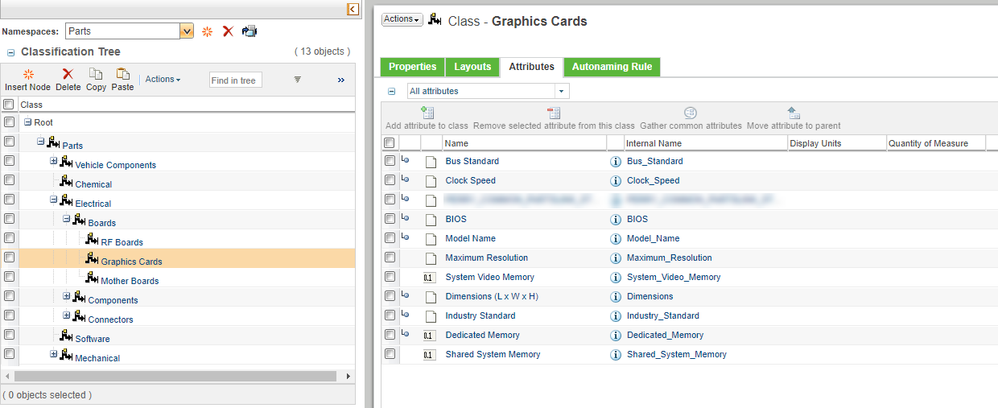The height and width of the screenshot is (408, 998).
Task: Open the All attributes filter dropdown
Action: coord(562,91)
